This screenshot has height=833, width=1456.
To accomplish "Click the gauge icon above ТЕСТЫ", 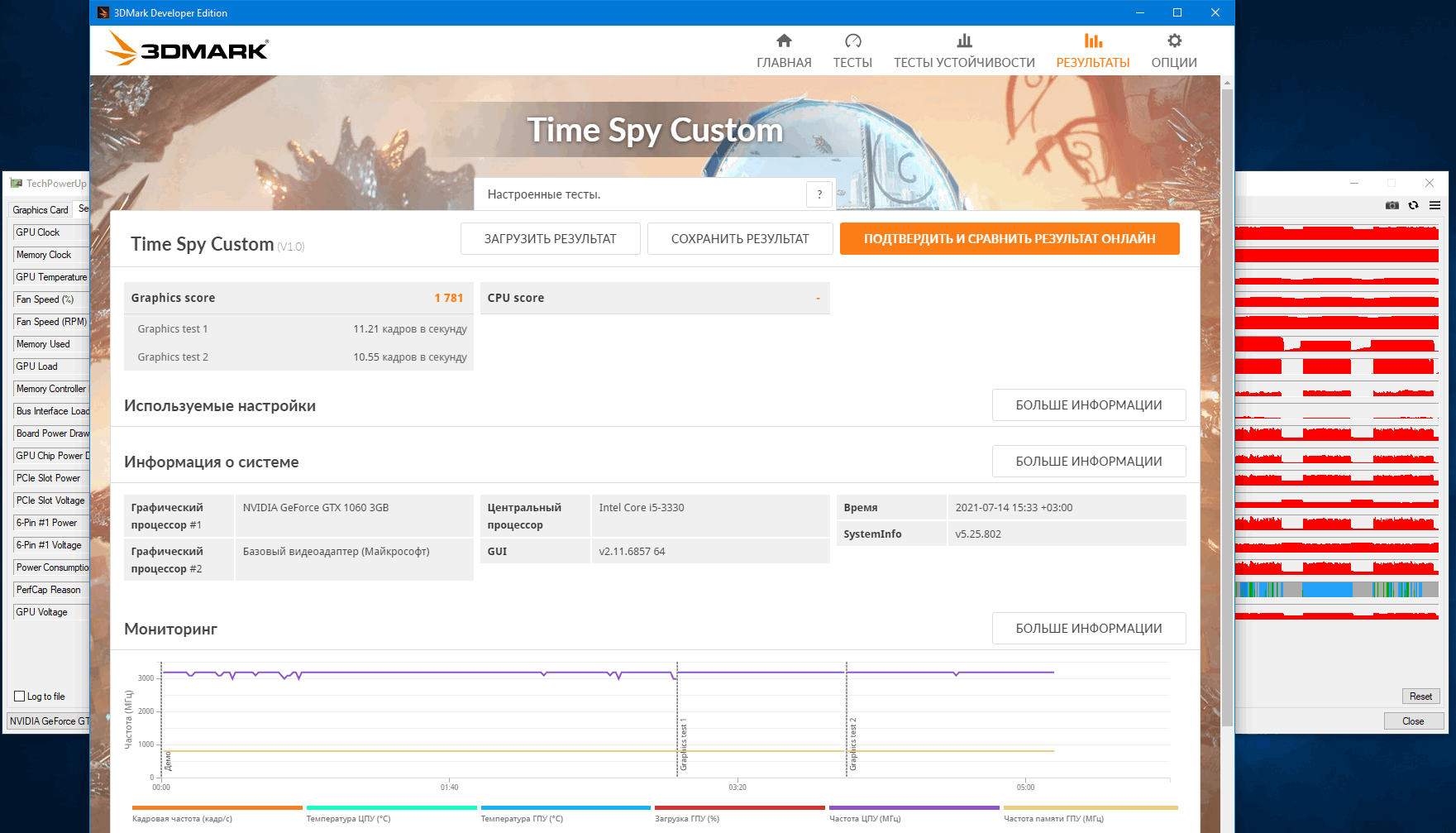I will pos(852,41).
